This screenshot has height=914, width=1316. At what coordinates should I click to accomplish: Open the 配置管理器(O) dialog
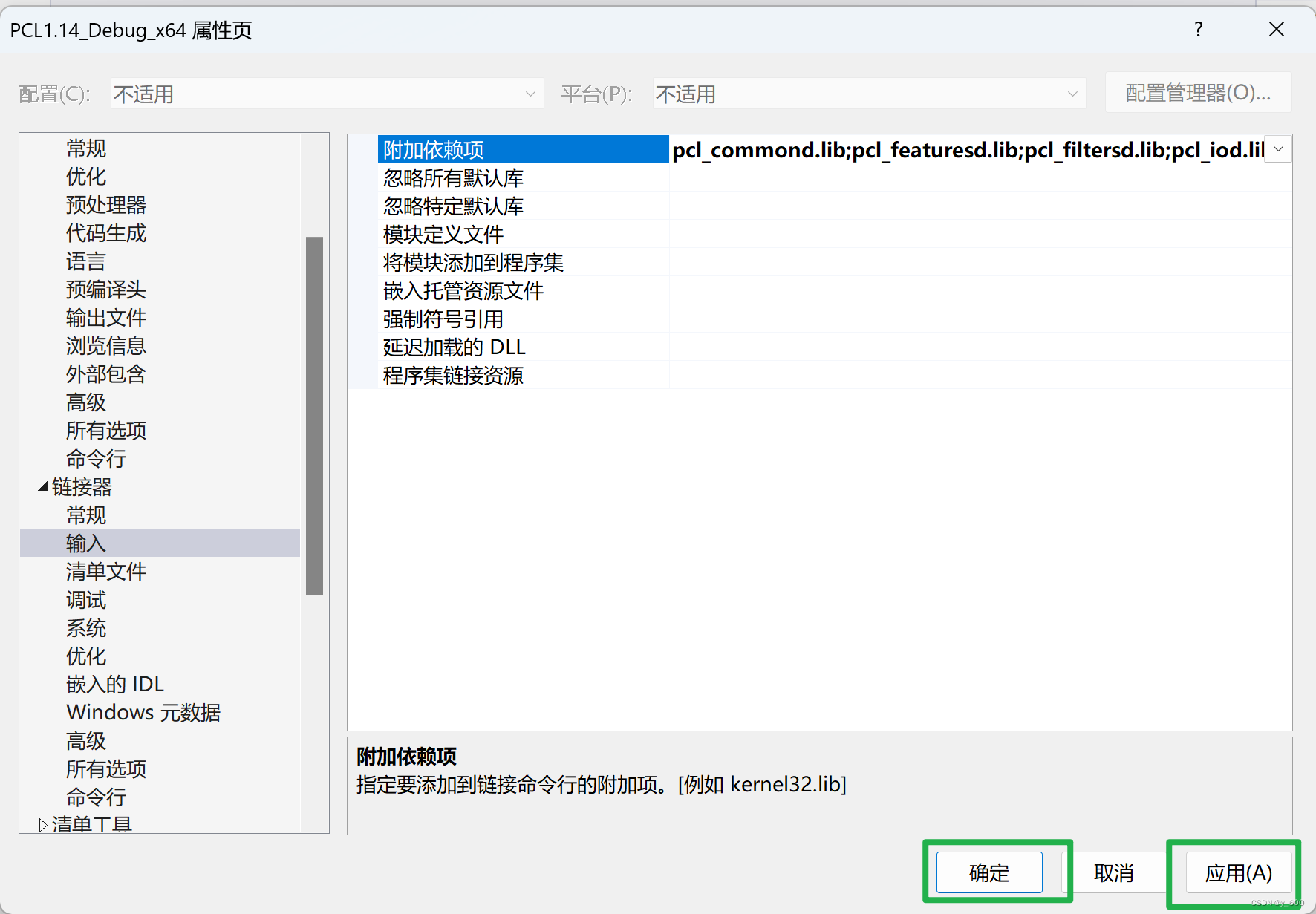(1198, 92)
